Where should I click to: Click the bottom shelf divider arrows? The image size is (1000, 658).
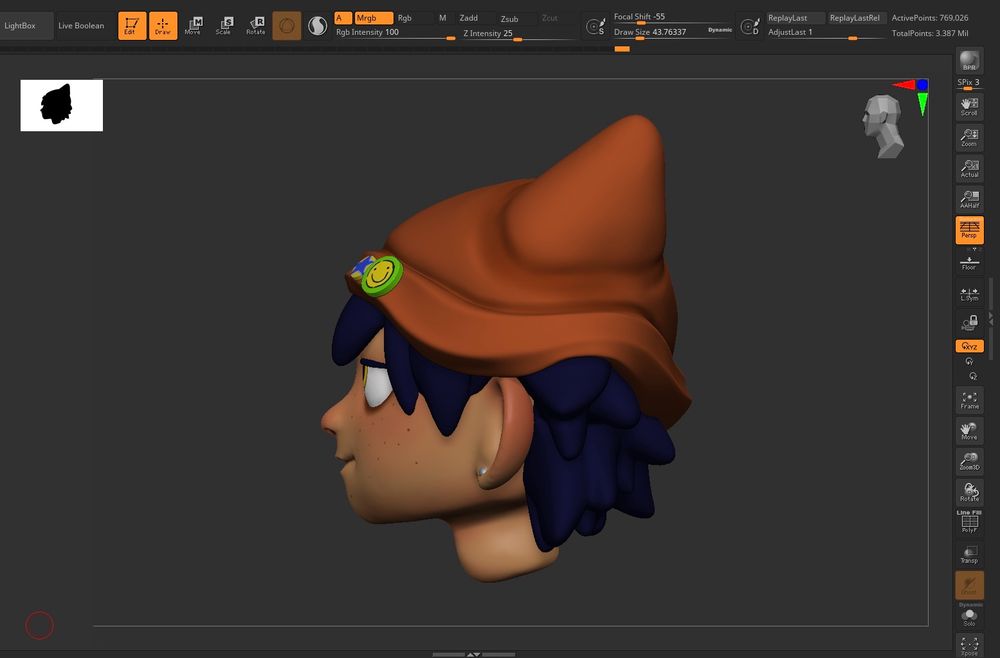tap(473, 654)
